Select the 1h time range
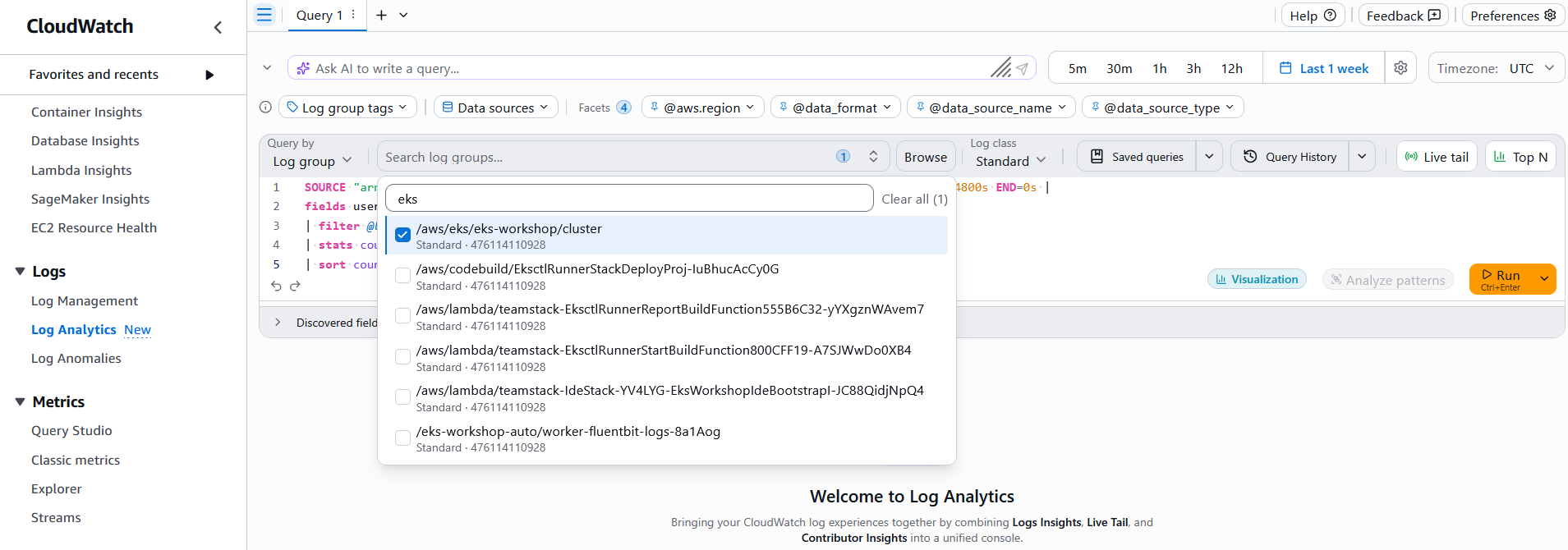The image size is (1568, 550). click(x=1160, y=68)
